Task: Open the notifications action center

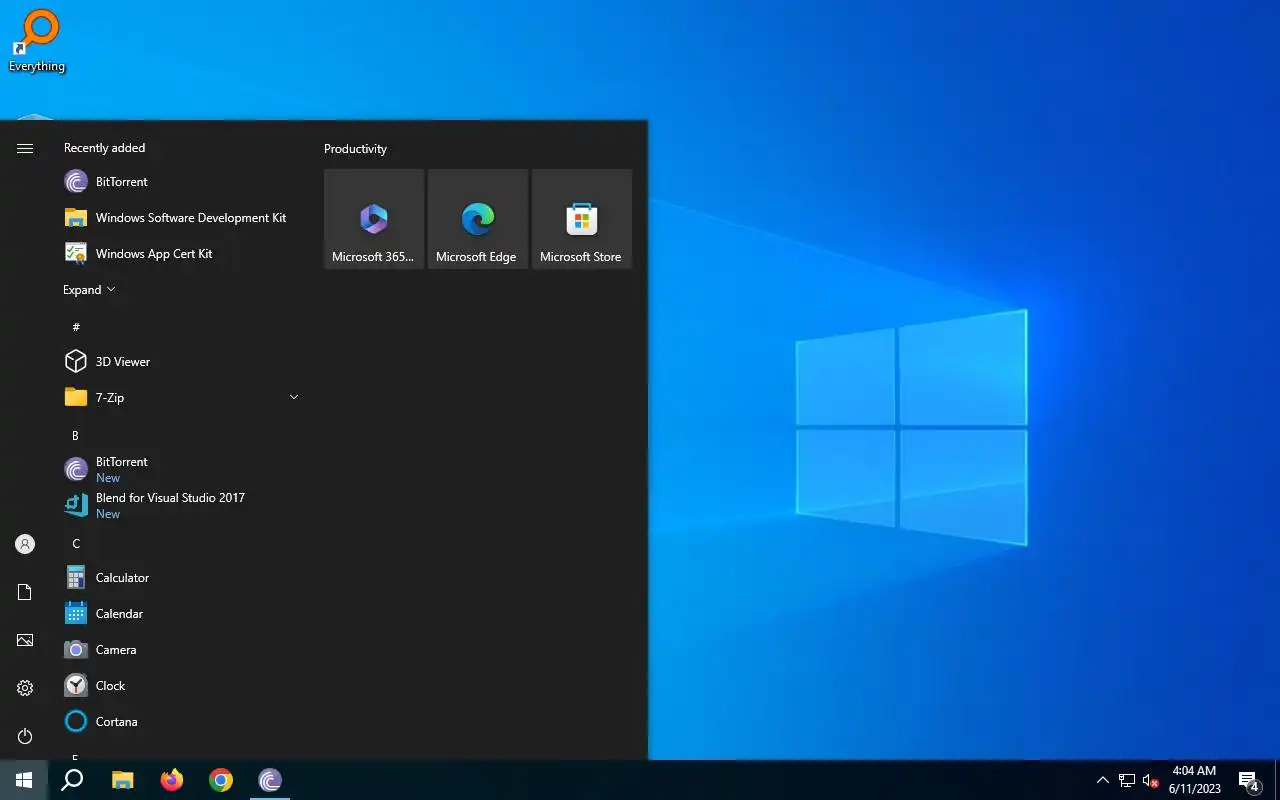Action: pos(1249,780)
